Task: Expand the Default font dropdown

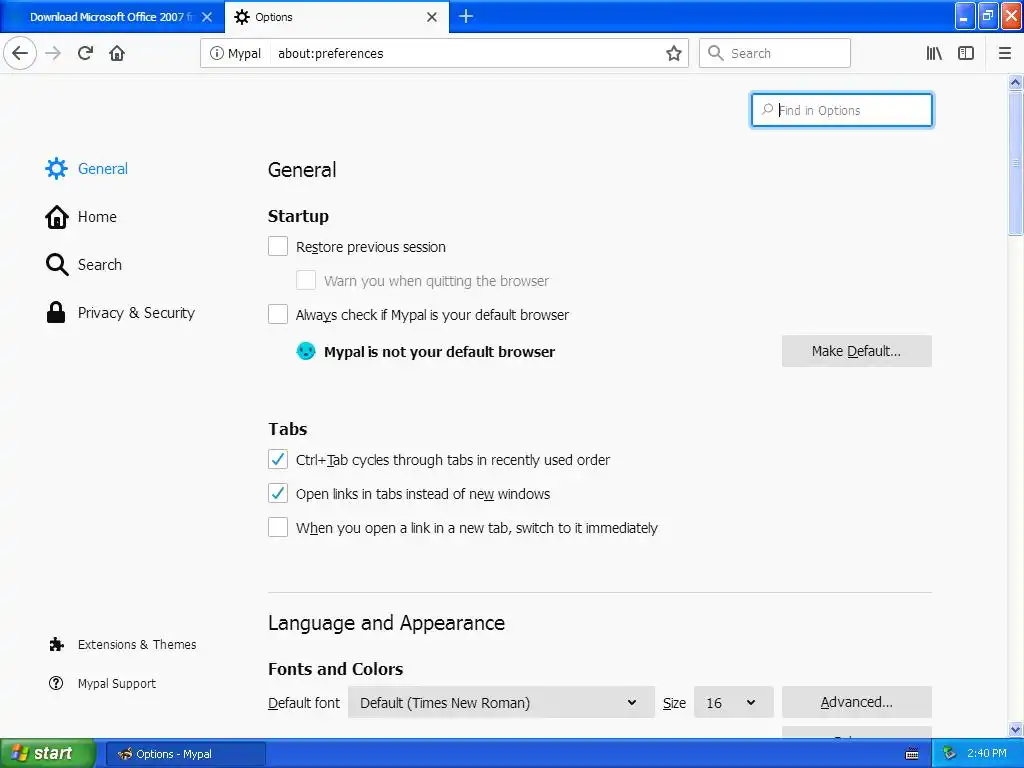Action: [x=501, y=702]
